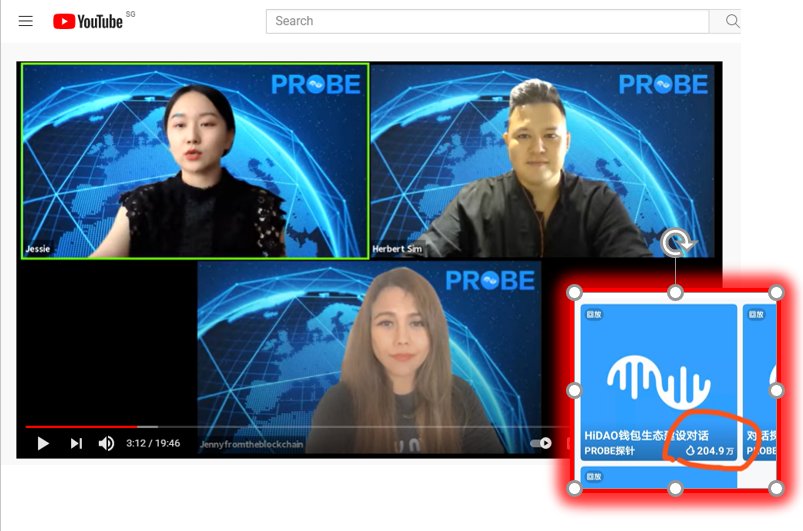Click the bottom-right corner handle of selected image
Image resolution: width=803 pixels, height=531 pixels.
click(776, 489)
